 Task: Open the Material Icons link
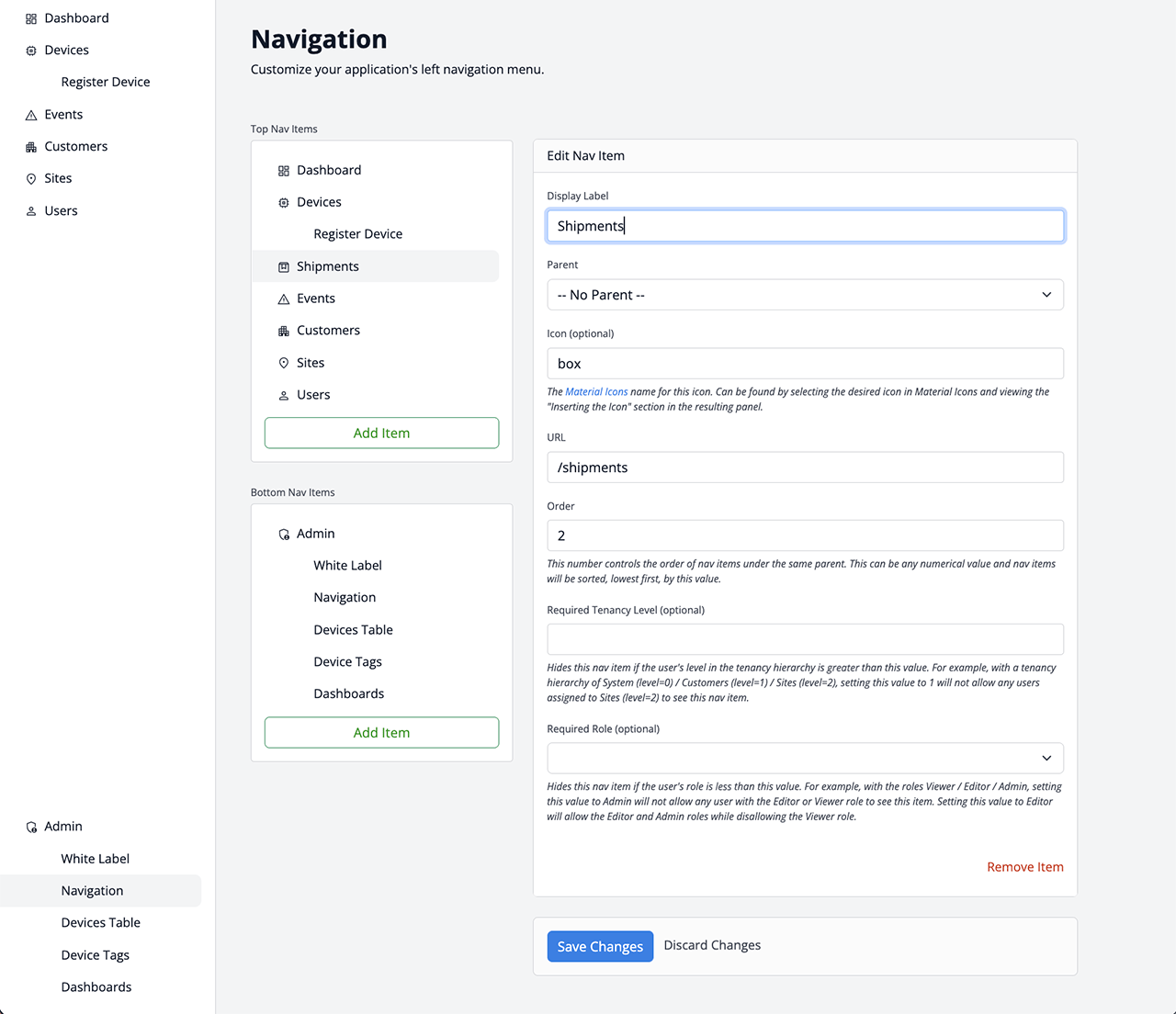596,392
